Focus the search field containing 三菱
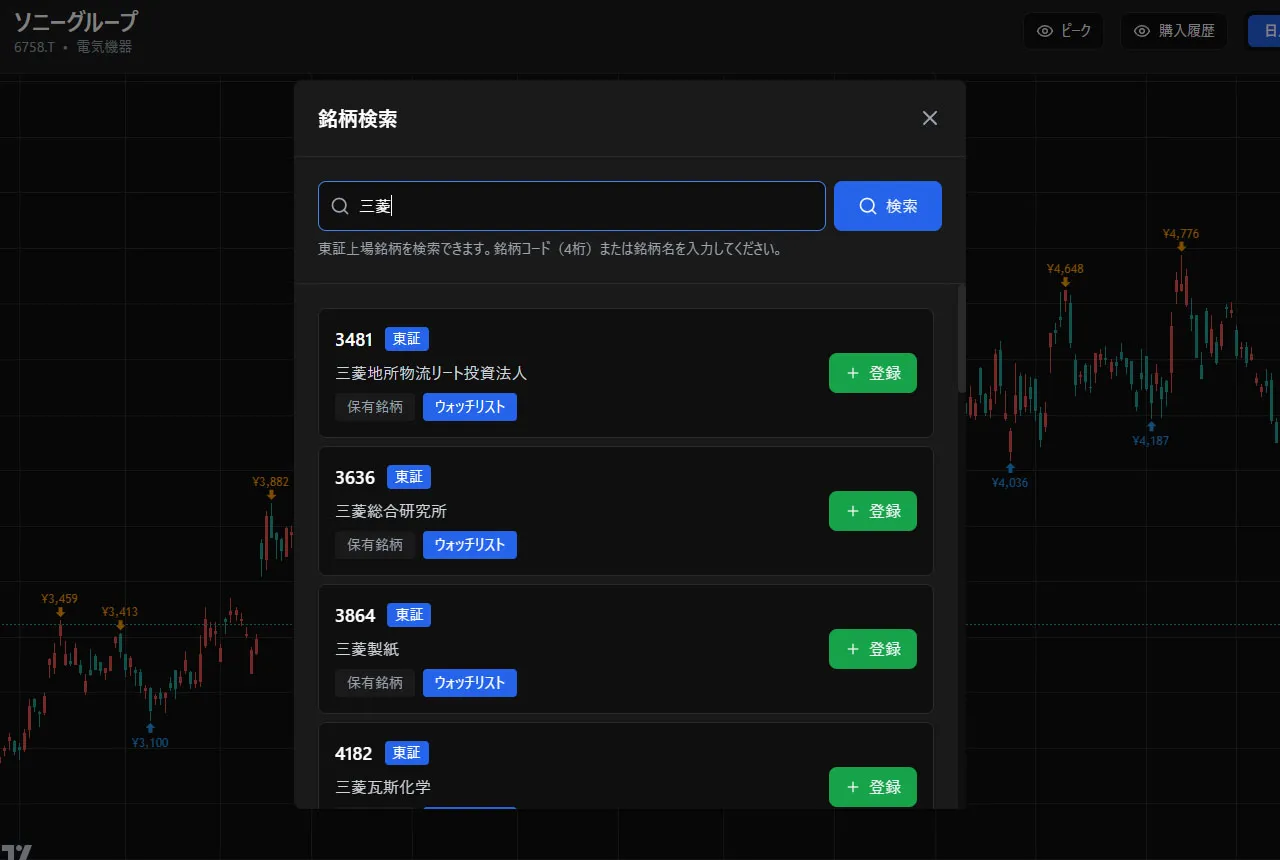Image resolution: width=1280 pixels, height=860 pixels. (572, 206)
